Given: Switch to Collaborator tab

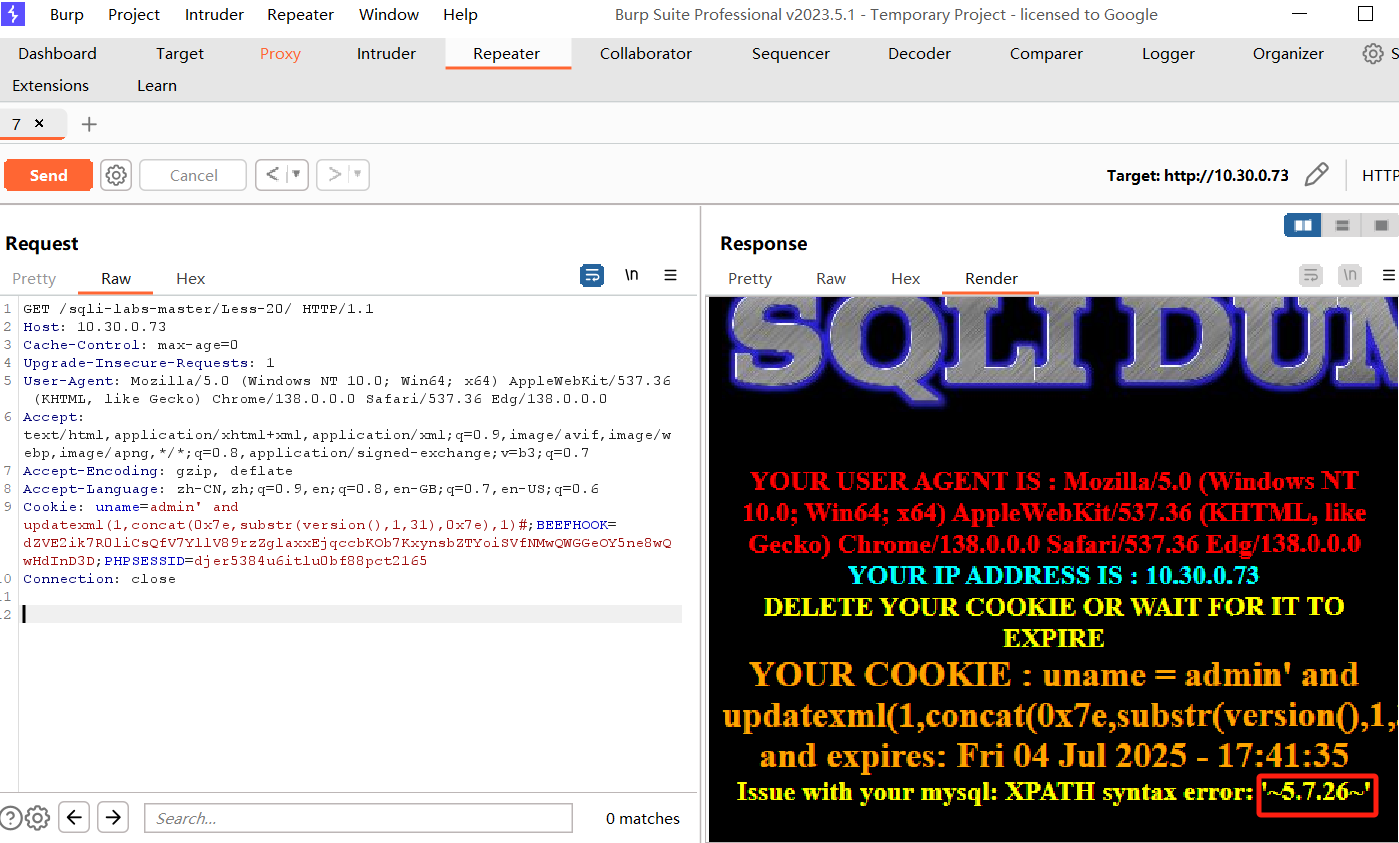Looking at the screenshot, I should pos(646,54).
